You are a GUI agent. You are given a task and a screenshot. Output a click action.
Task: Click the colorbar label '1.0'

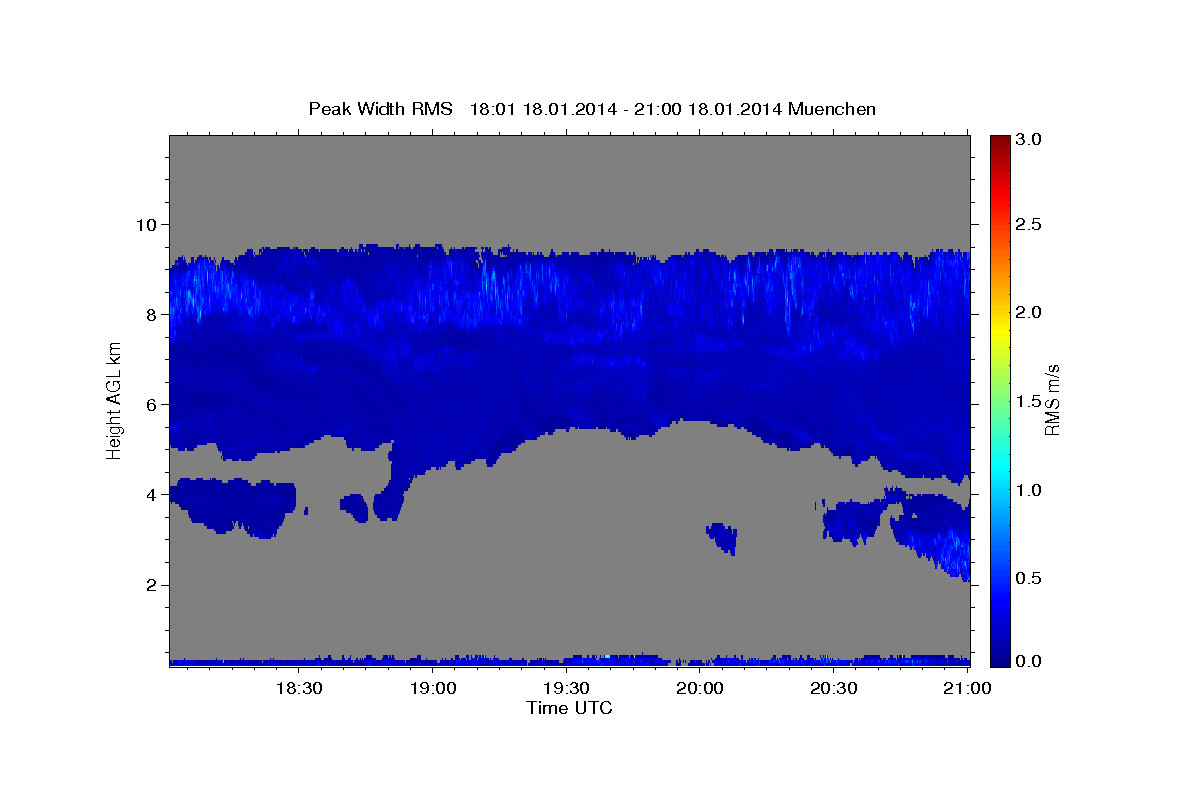(x=1029, y=490)
